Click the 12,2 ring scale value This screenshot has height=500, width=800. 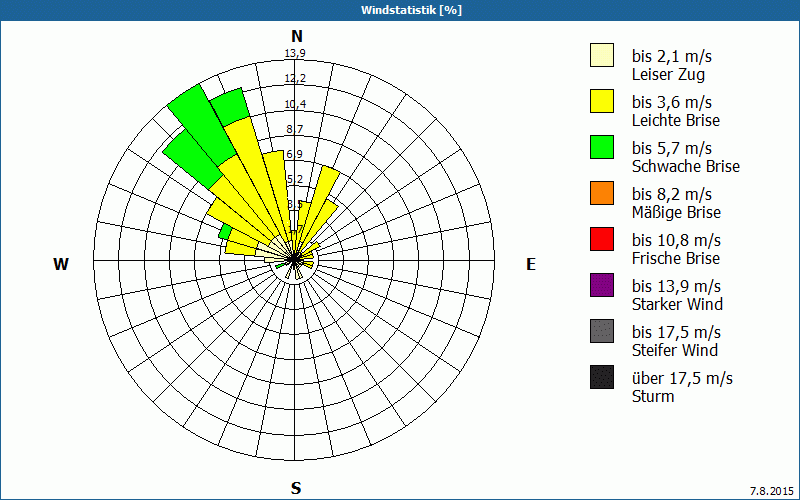click(295, 78)
